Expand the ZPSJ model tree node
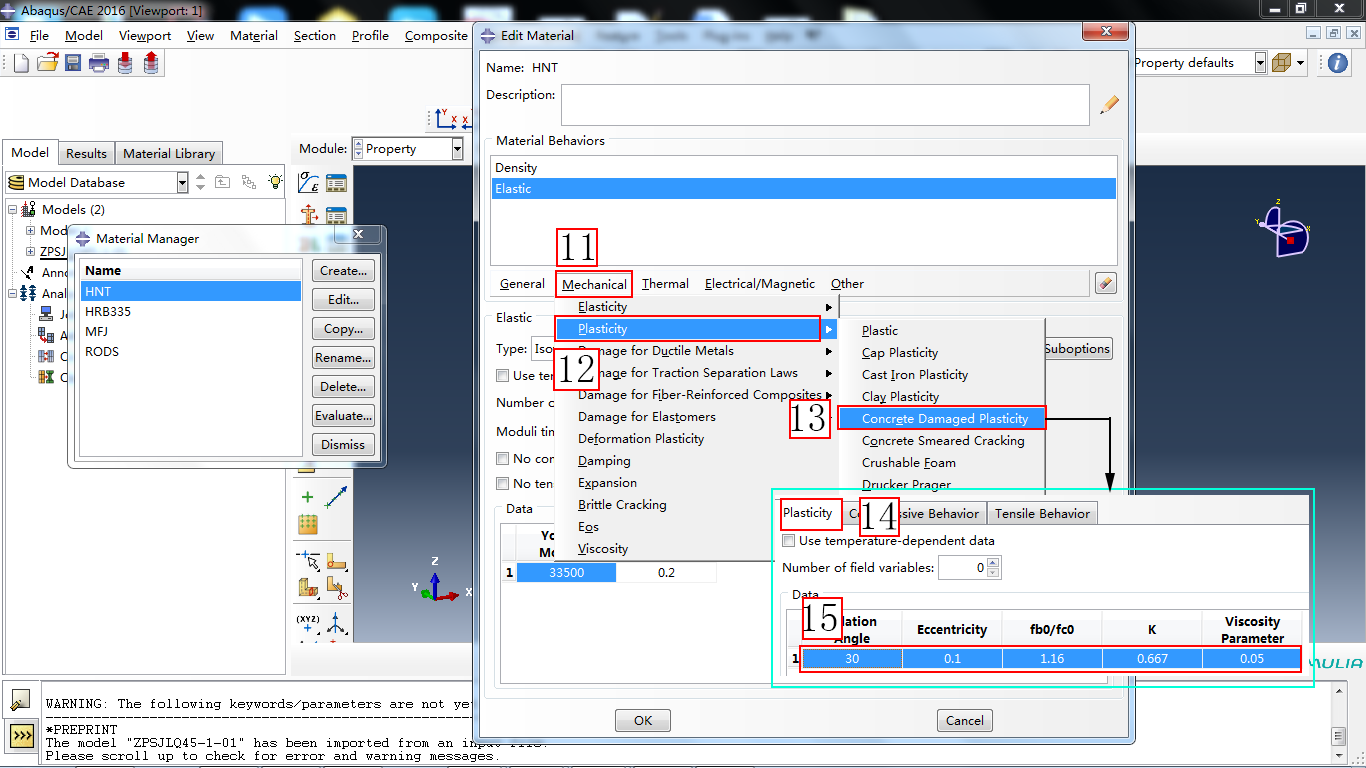 click(x=30, y=252)
